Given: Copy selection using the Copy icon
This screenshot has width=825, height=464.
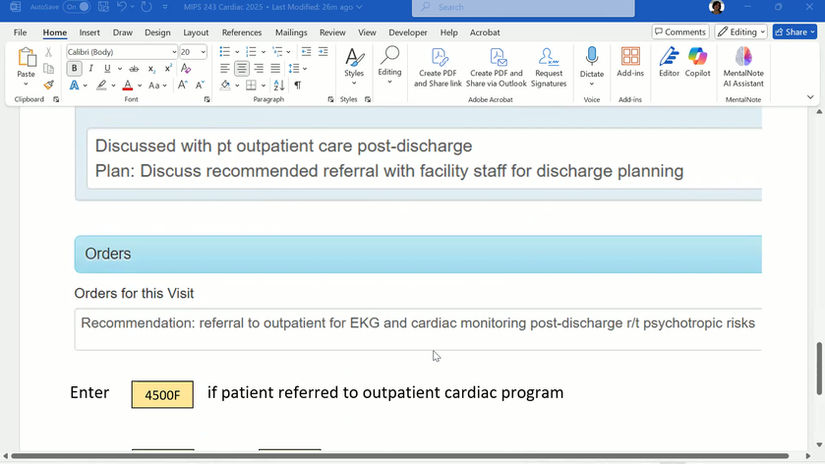Looking at the screenshot, I should [x=48, y=68].
